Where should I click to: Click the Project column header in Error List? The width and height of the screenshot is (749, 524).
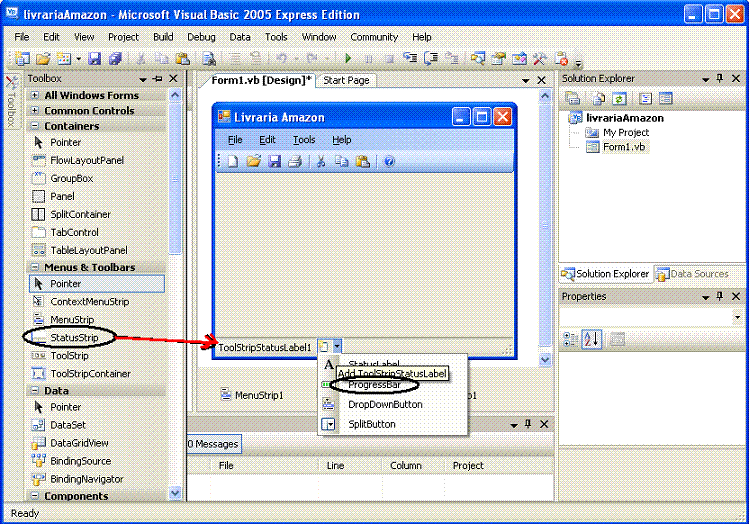click(468, 465)
